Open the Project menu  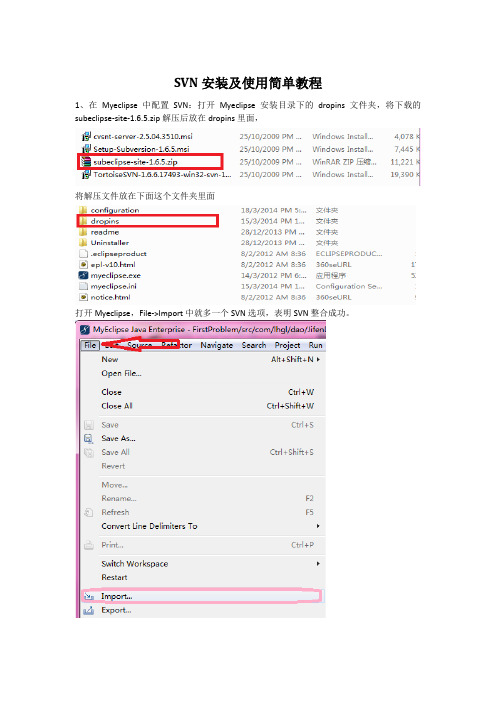pyautogui.click(x=287, y=345)
